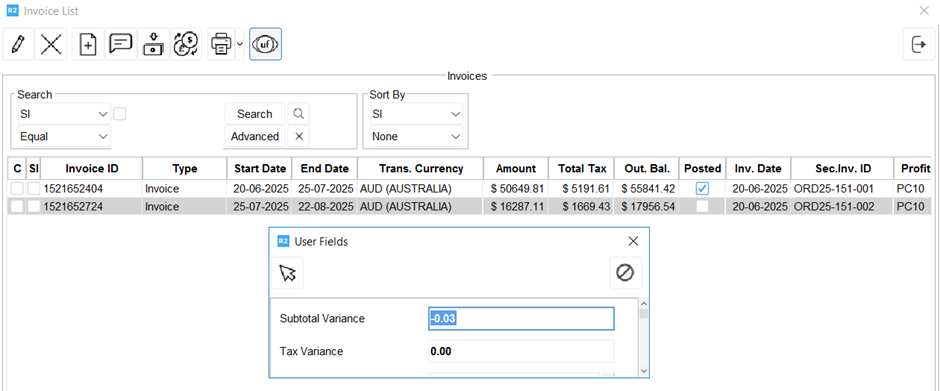Toggle the Posted checkbox for invoice 1521652404
Image resolution: width=940 pixels, height=391 pixels.
[703, 189]
